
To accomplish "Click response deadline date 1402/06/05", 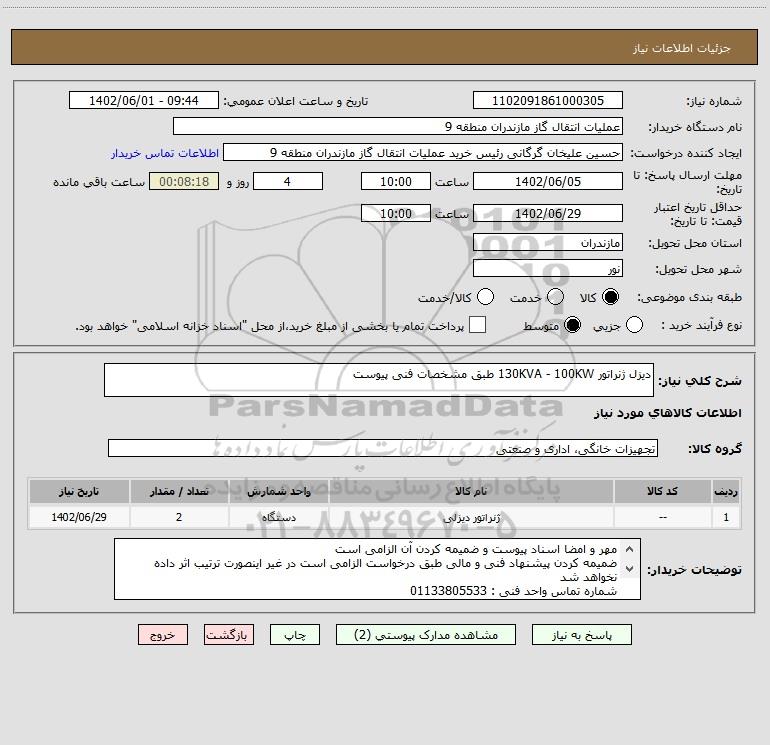I will 548,181.
